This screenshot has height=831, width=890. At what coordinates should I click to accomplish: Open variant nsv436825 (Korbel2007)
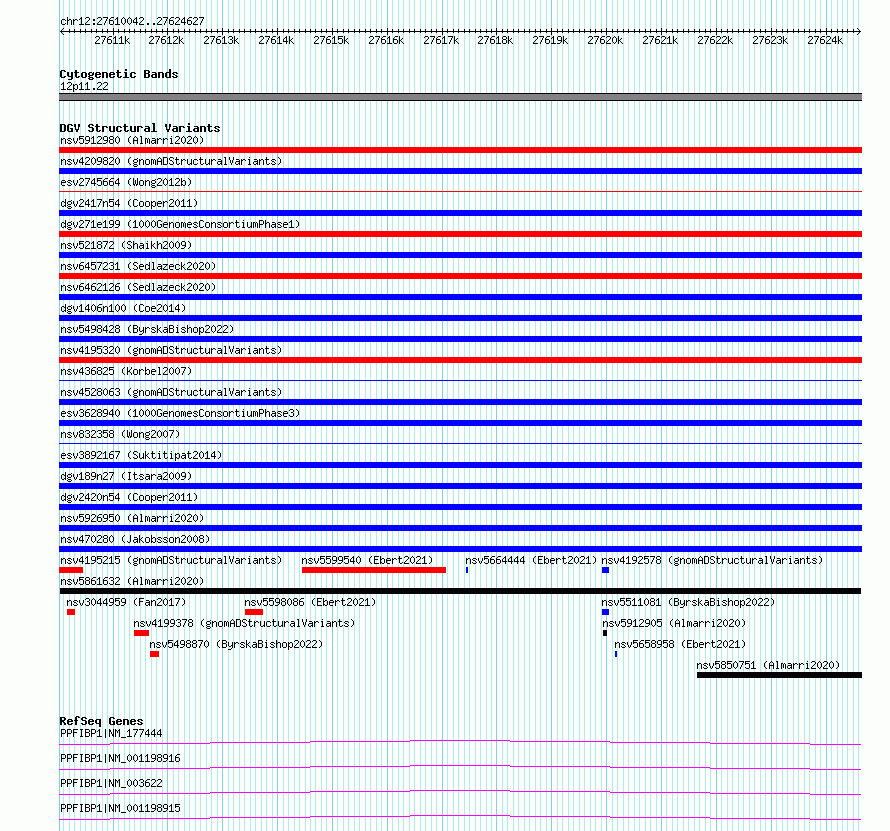pos(126,371)
